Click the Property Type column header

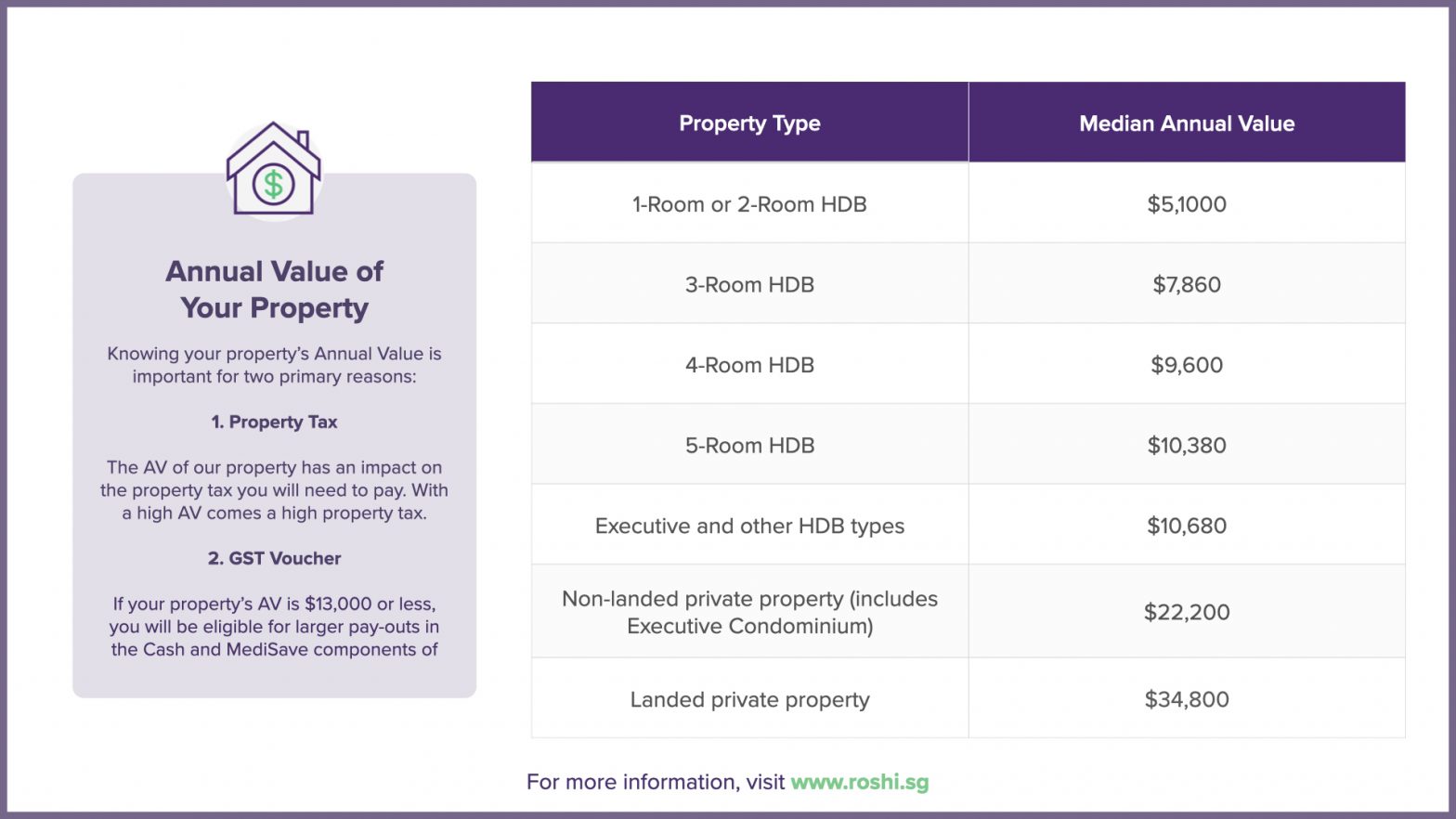749,123
